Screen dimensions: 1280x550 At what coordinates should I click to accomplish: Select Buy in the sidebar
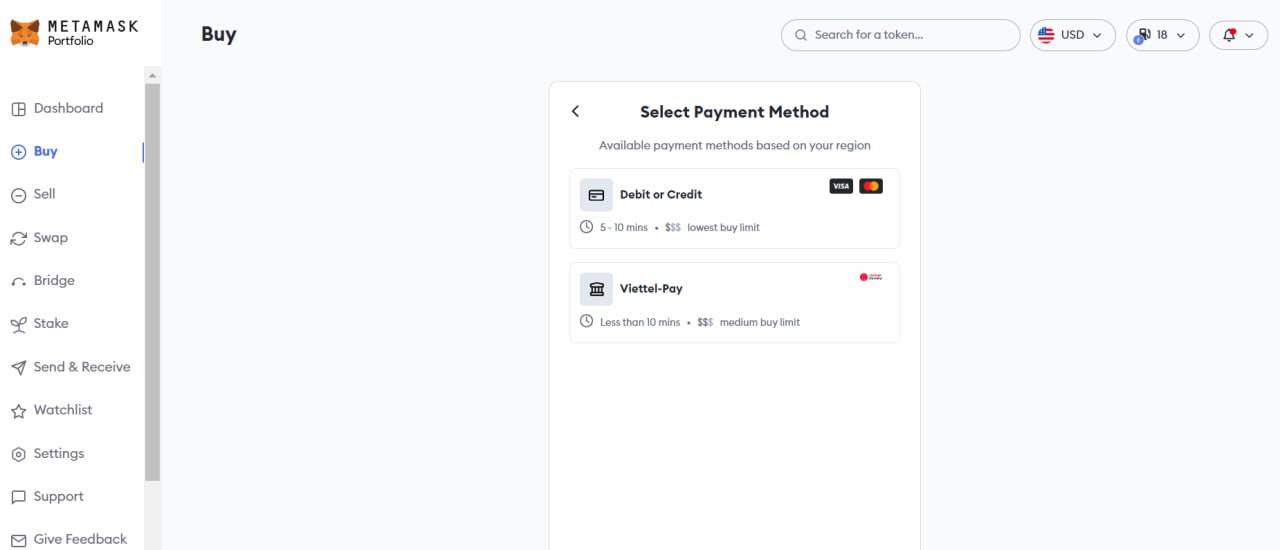click(46, 152)
